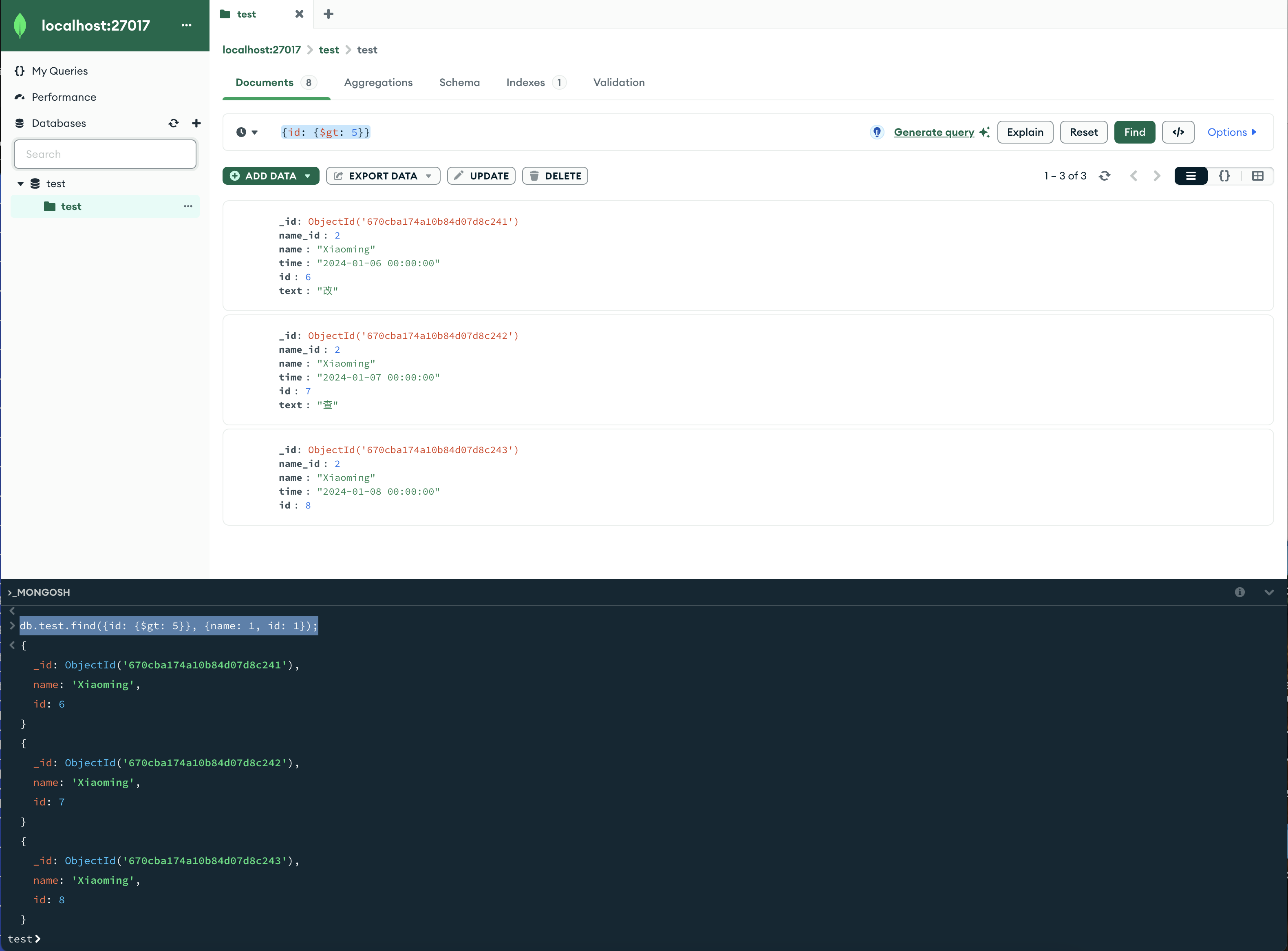Image resolution: width=1288 pixels, height=951 pixels.
Task: Click the refresh documents icon
Action: [1104, 176]
